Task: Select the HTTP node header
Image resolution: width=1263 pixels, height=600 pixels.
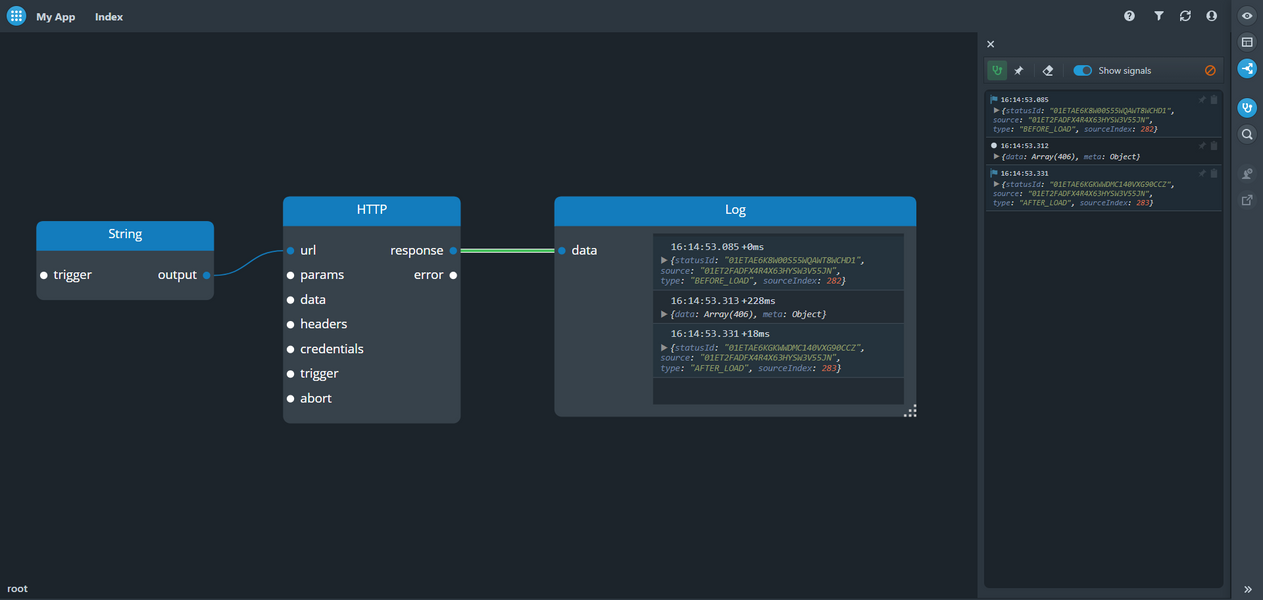Action: [372, 210]
